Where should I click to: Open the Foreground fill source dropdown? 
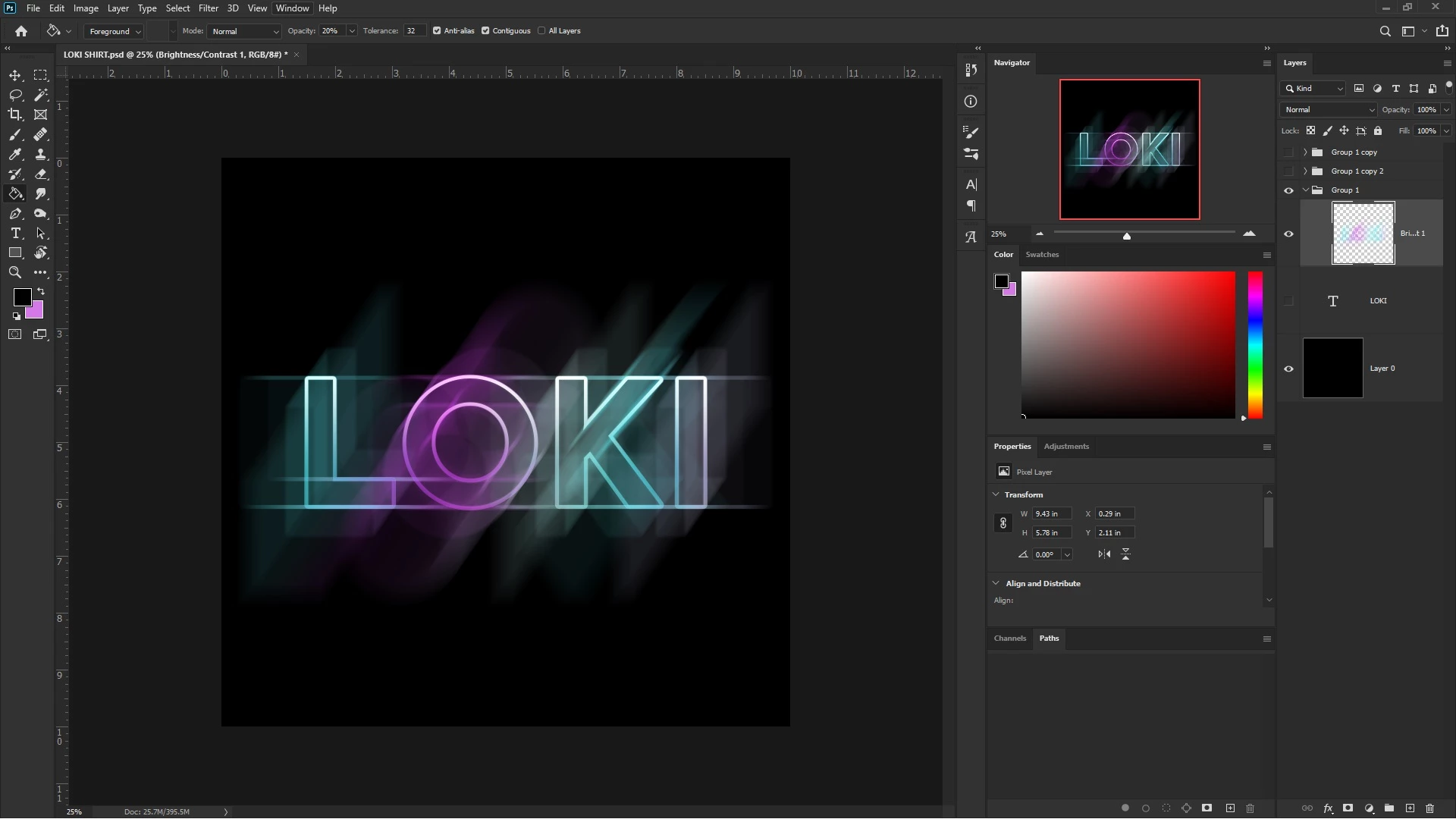114,31
